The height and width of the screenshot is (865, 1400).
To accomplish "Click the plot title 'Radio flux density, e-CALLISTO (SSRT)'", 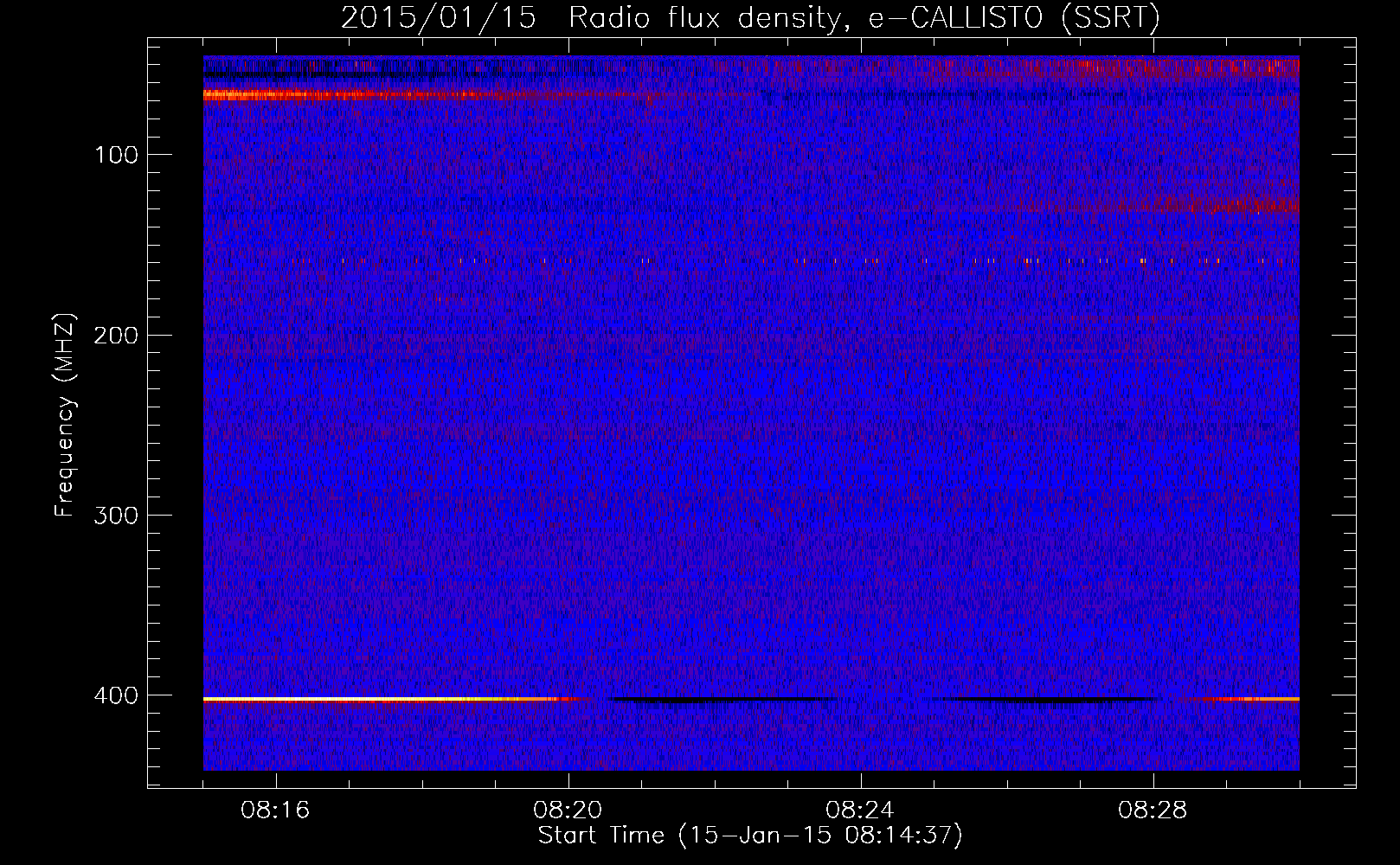I will tap(864, 17).
